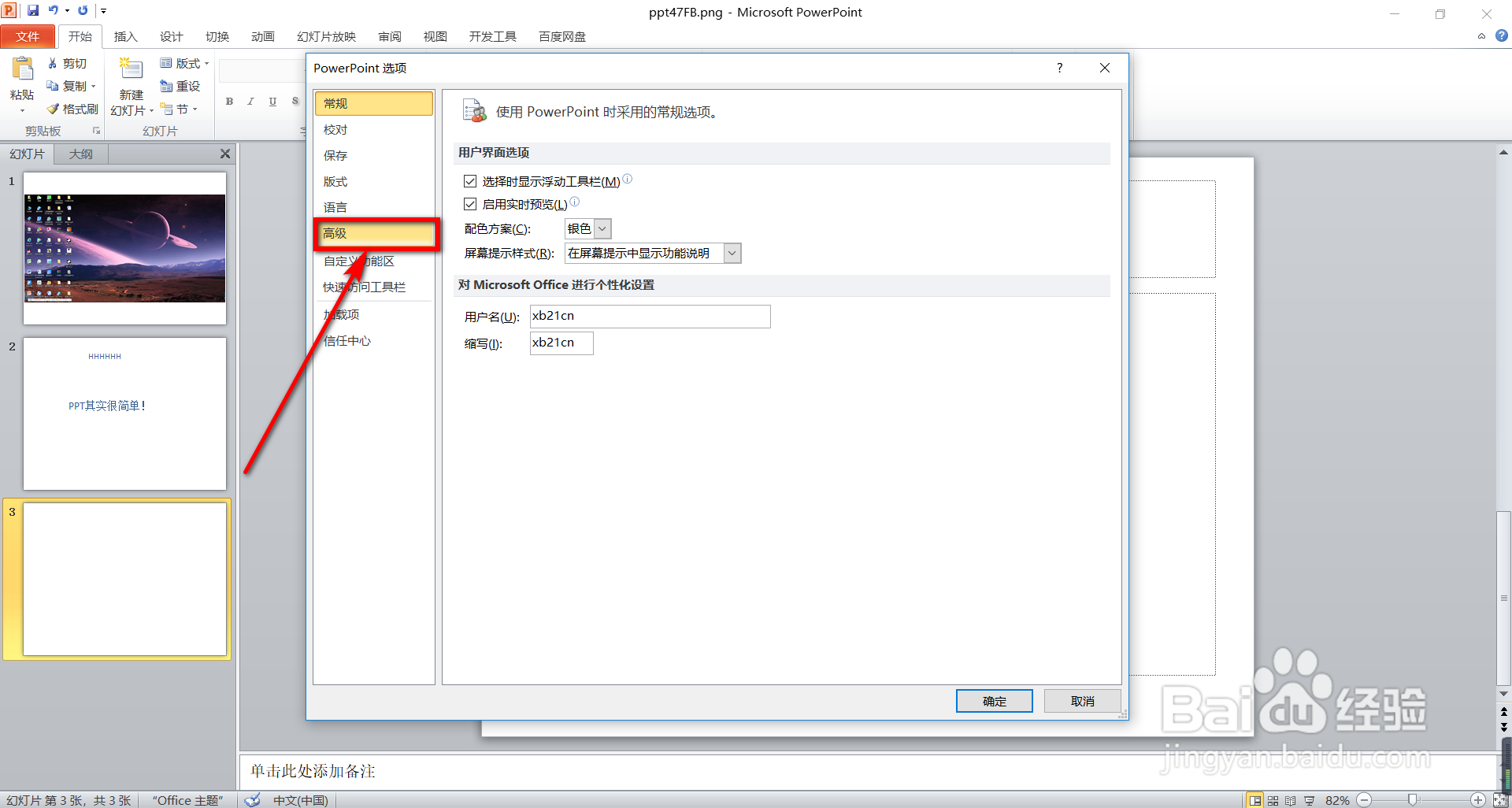1512x808 pixels.
Task: Open the Customize Quick Access Toolbar arrow
Action: click(x=103, y=11)
